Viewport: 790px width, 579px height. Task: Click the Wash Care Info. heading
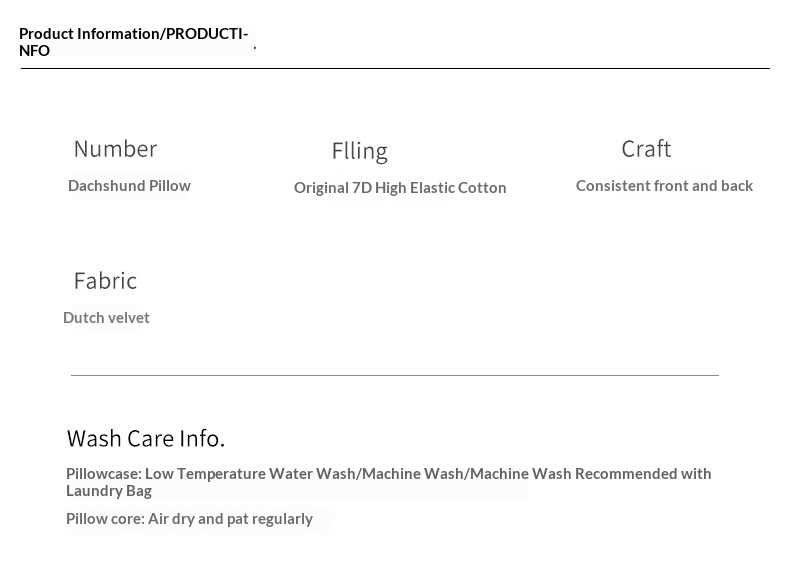tap(146, 438)
